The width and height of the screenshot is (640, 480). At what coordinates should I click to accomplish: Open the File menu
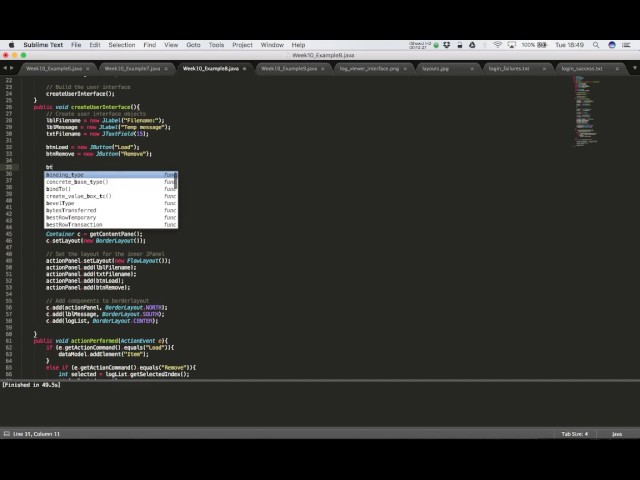[x=76, y=45]
